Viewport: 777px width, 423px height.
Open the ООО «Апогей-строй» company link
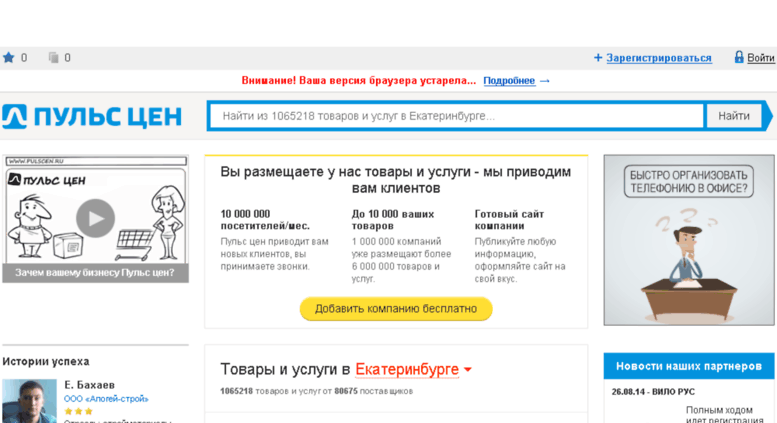(106, 399)
